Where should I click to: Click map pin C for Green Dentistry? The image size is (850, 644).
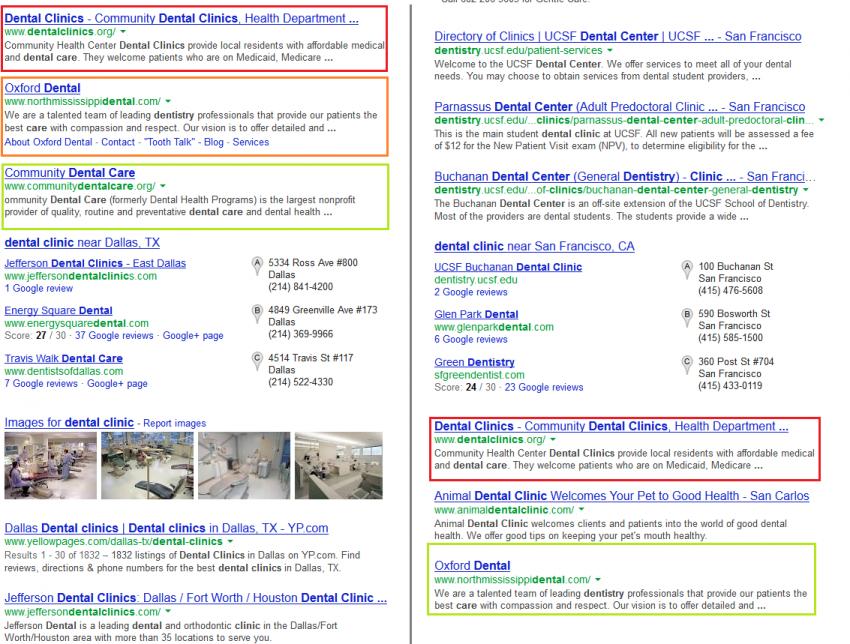(x=686, y=363)
